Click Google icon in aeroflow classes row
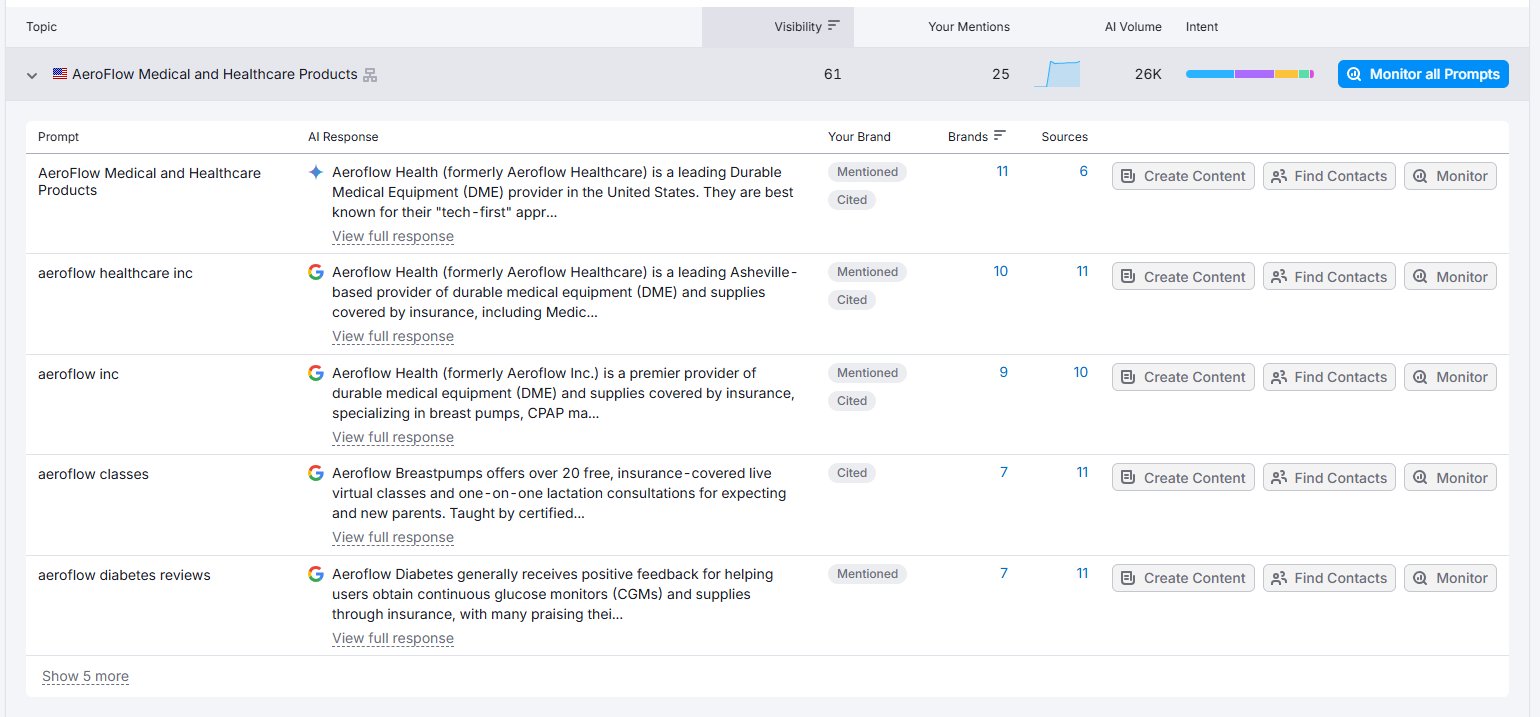The width and height of the screenshot is (1540, 717). [316, 473]
